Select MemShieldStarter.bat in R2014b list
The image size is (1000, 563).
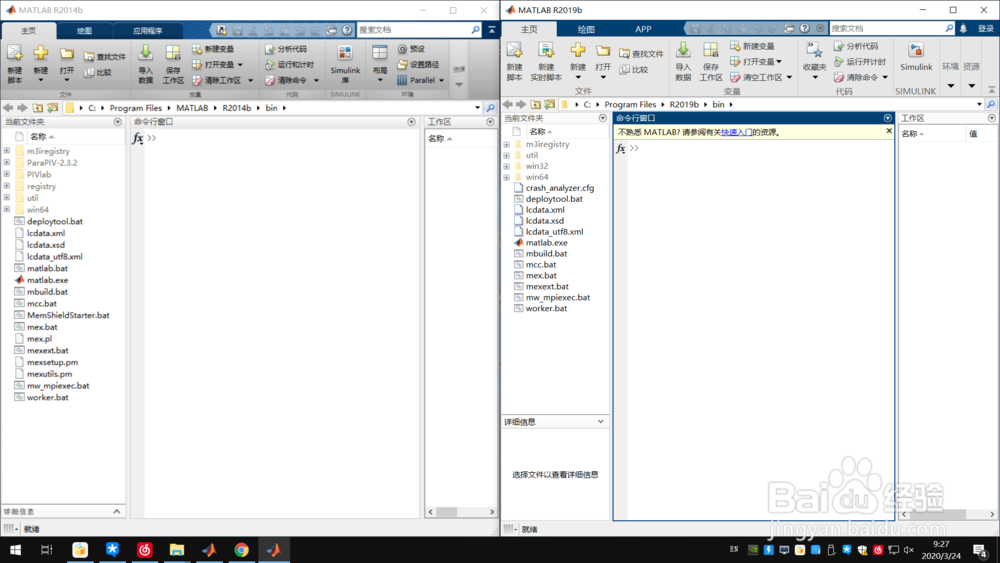68,315
